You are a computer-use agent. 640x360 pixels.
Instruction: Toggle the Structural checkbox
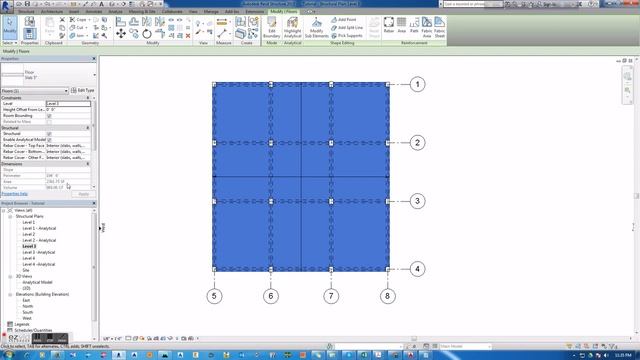coord(49,134)
